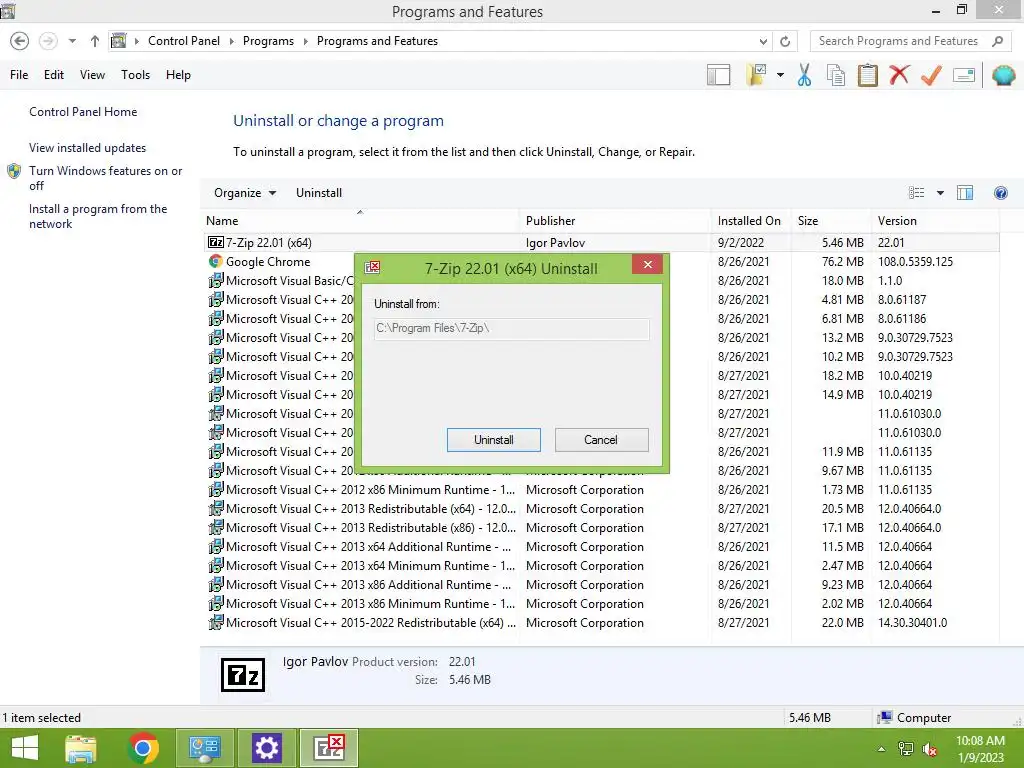Image resolution: width=1024 pixels, height=768 pixels.
Task: Click the search magnifier icon
Action: [997, 41]
